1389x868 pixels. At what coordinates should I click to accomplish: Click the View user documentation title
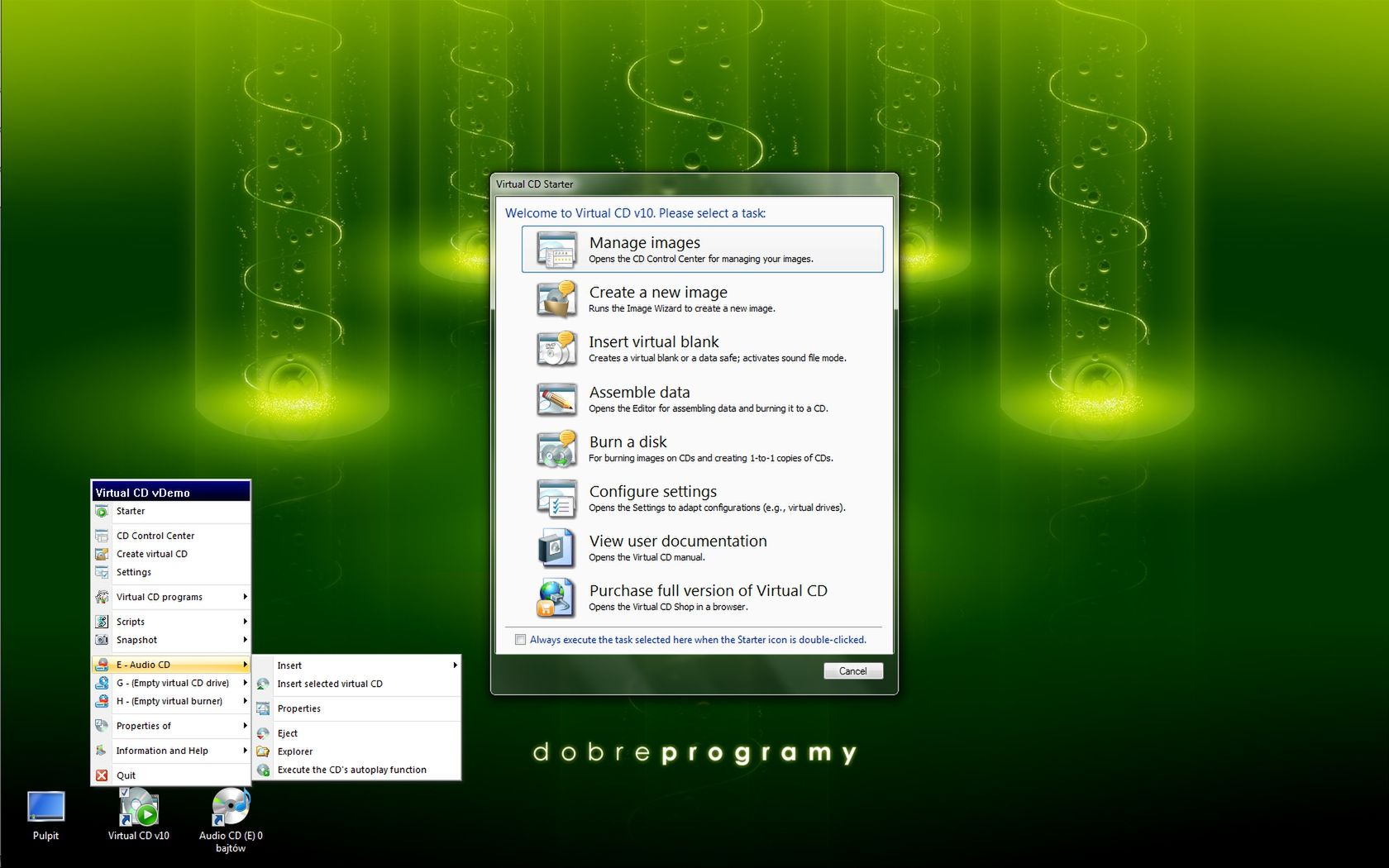pyautogui.click(x=678, y=541)
